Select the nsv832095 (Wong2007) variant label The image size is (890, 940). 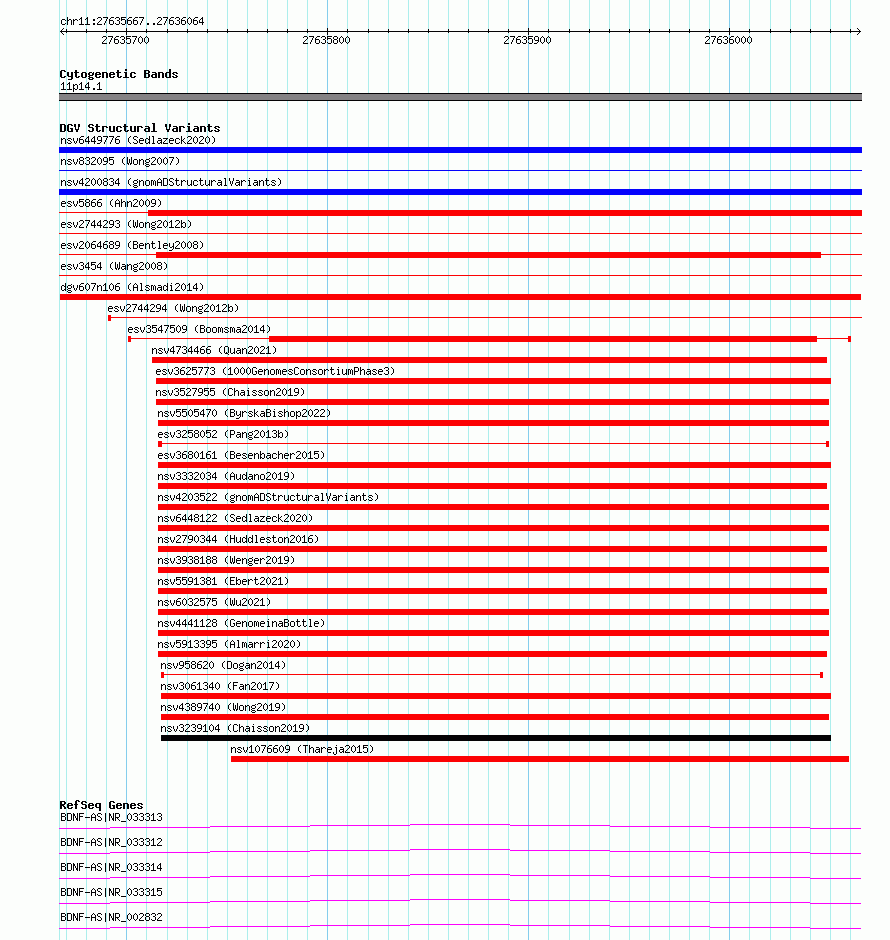[120, 161]
